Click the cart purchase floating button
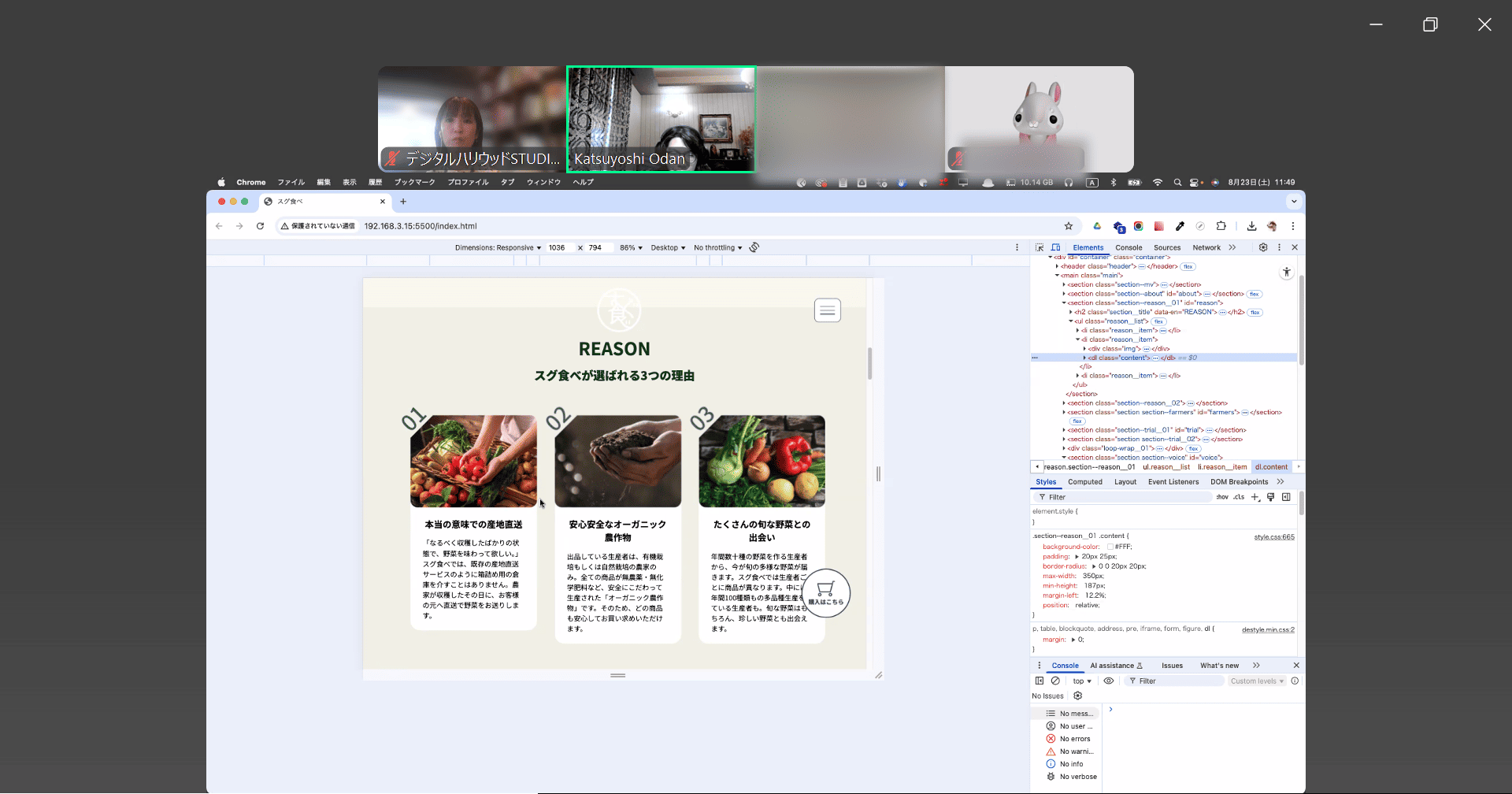This screenshot has height=794, width=1512. tap(825, 593)
